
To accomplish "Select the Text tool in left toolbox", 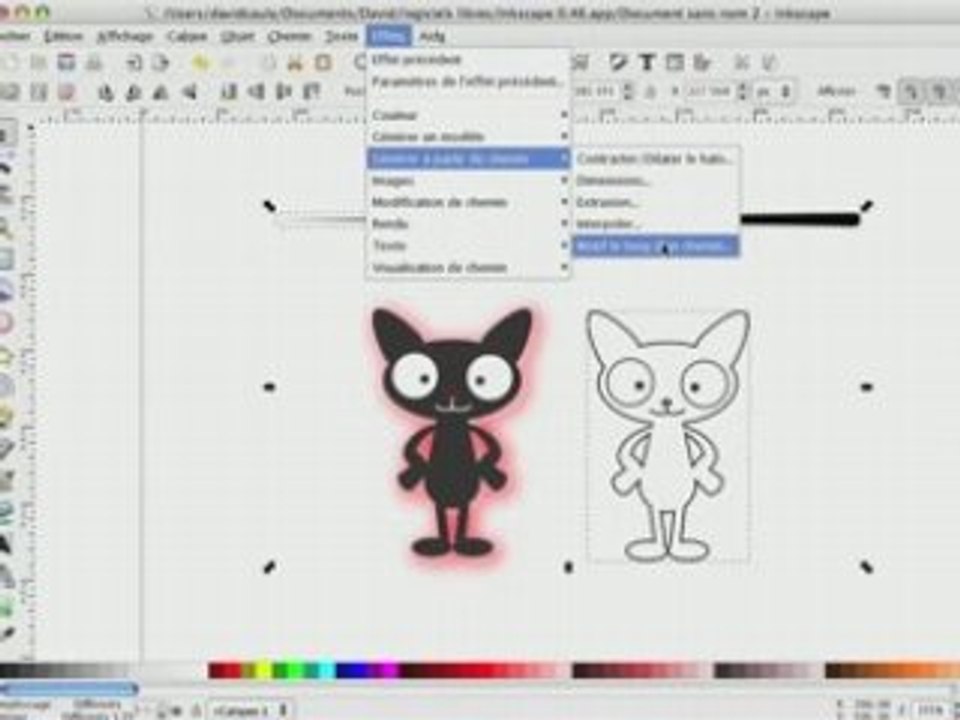I will pyautogui.click(x=6, y=542).
